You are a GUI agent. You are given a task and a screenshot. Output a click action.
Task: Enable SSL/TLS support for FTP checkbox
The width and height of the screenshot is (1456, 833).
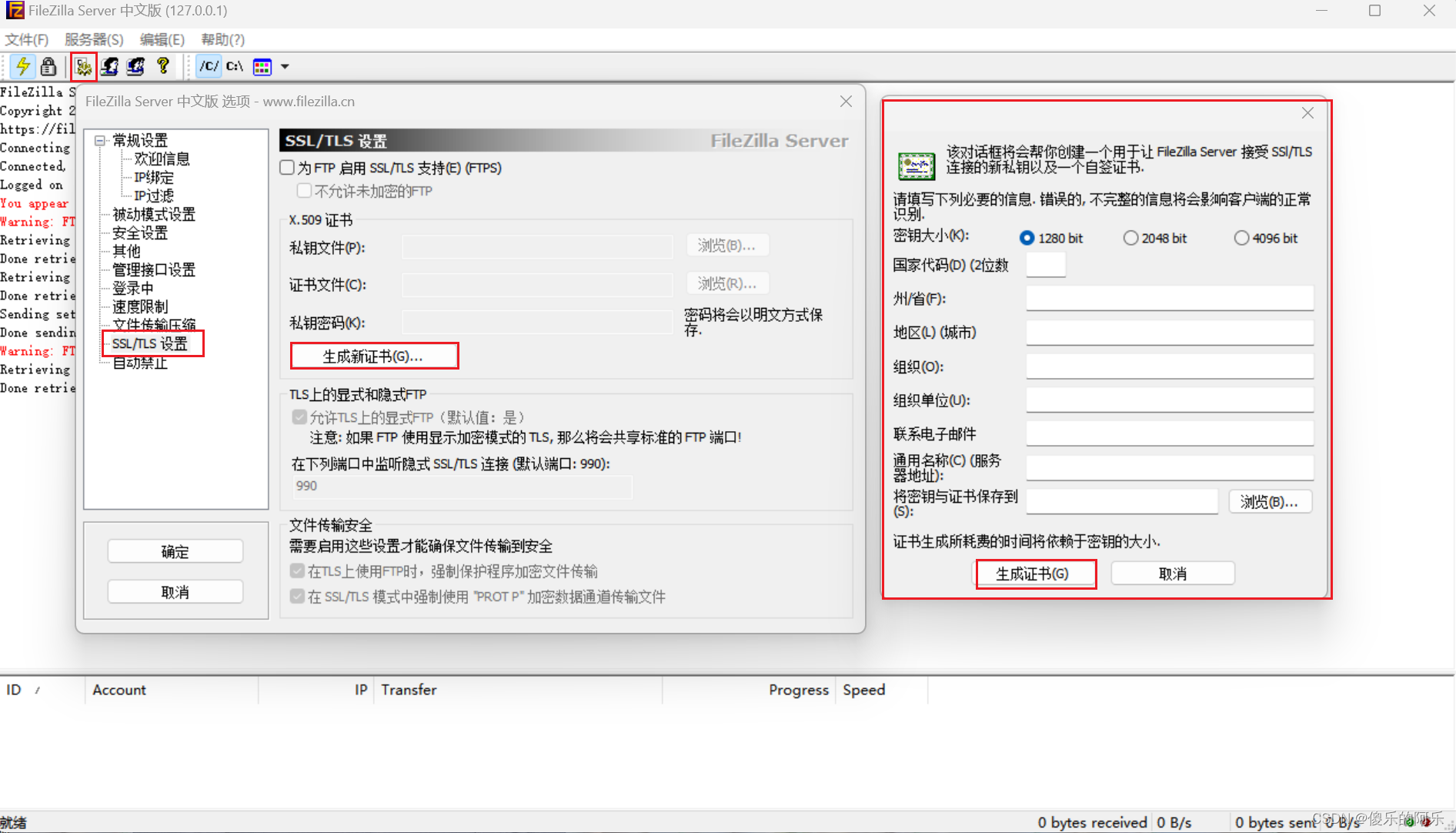point(287,168)
